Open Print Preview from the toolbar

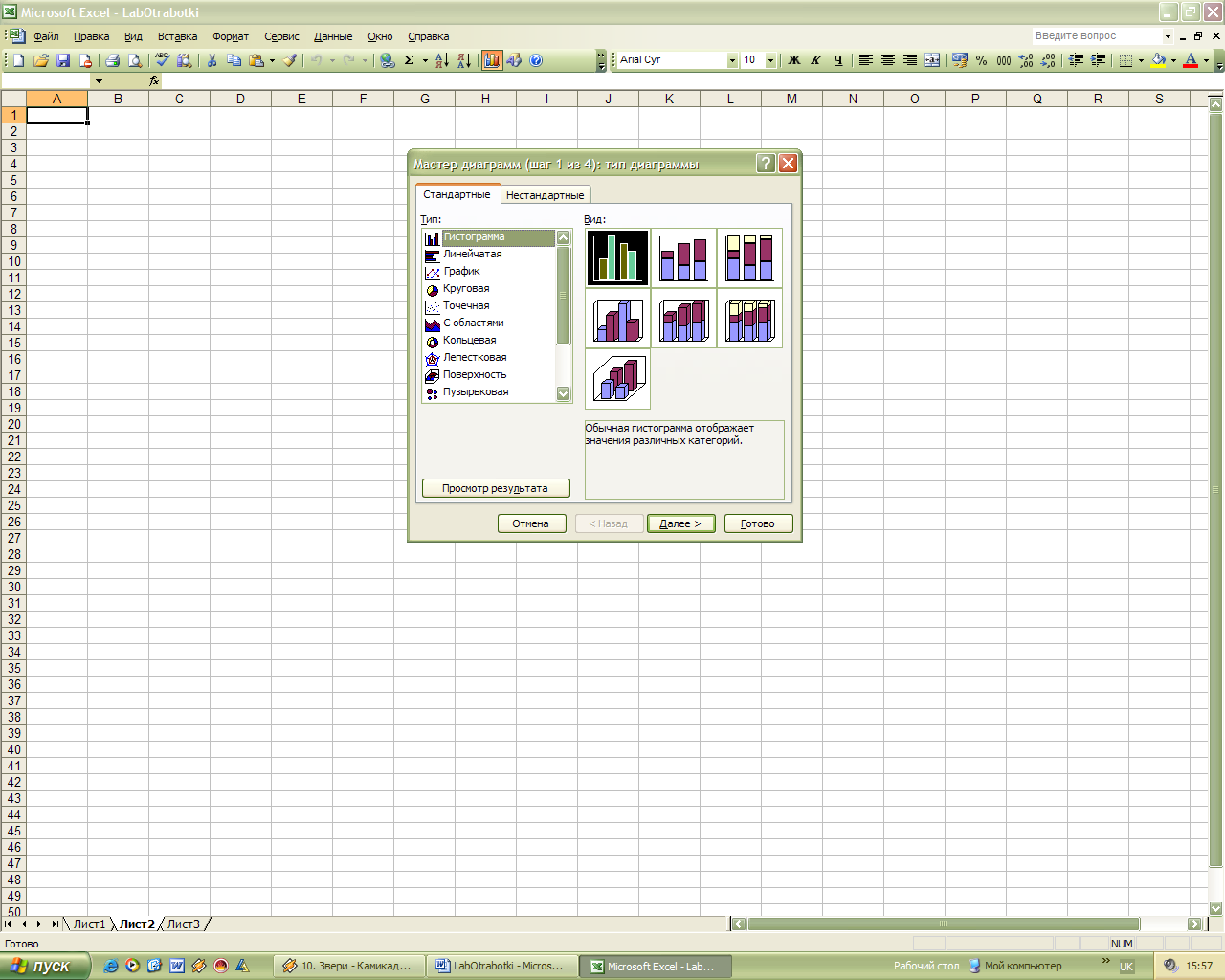pos(135,60)
